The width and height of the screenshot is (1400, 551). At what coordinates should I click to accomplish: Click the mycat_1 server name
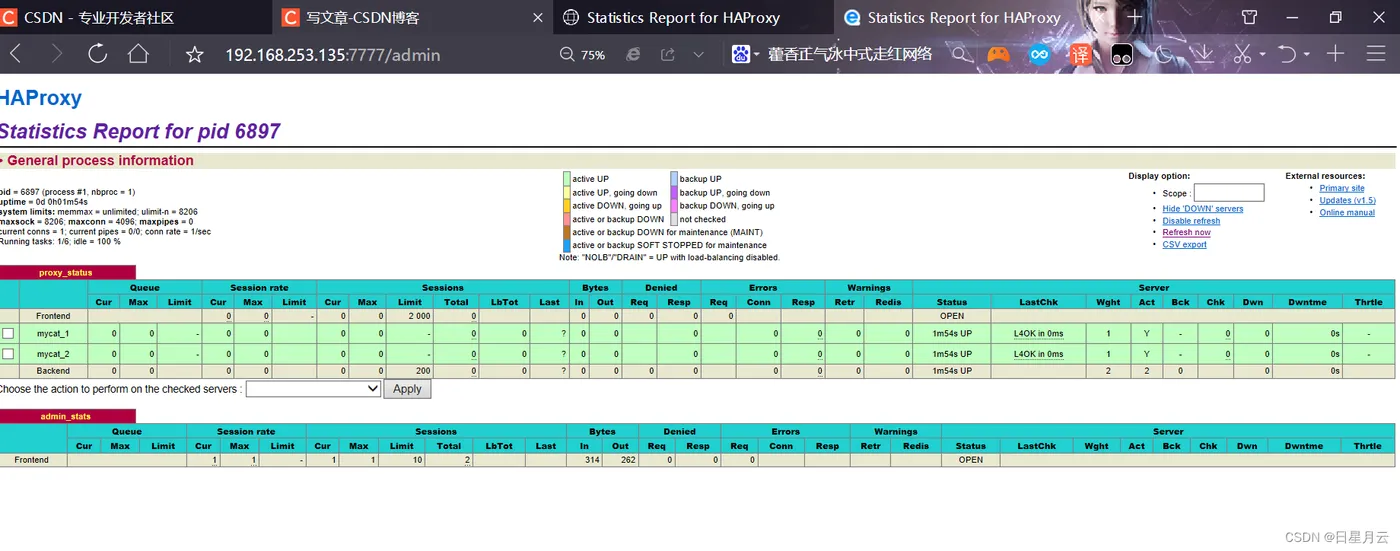tap(53, 333)
